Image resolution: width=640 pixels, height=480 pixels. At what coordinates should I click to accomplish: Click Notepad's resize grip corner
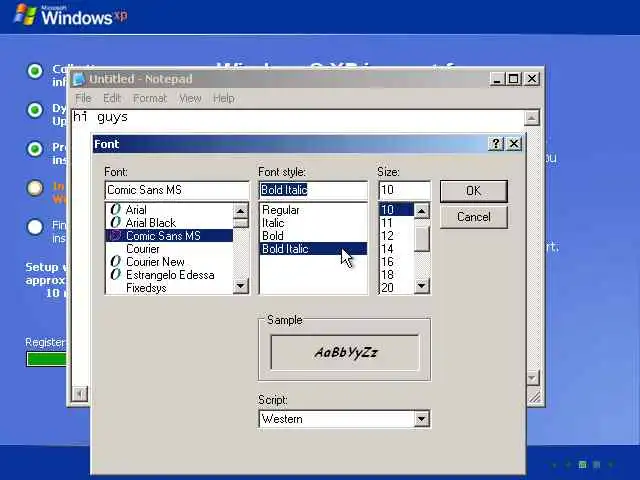coord(534,396)
